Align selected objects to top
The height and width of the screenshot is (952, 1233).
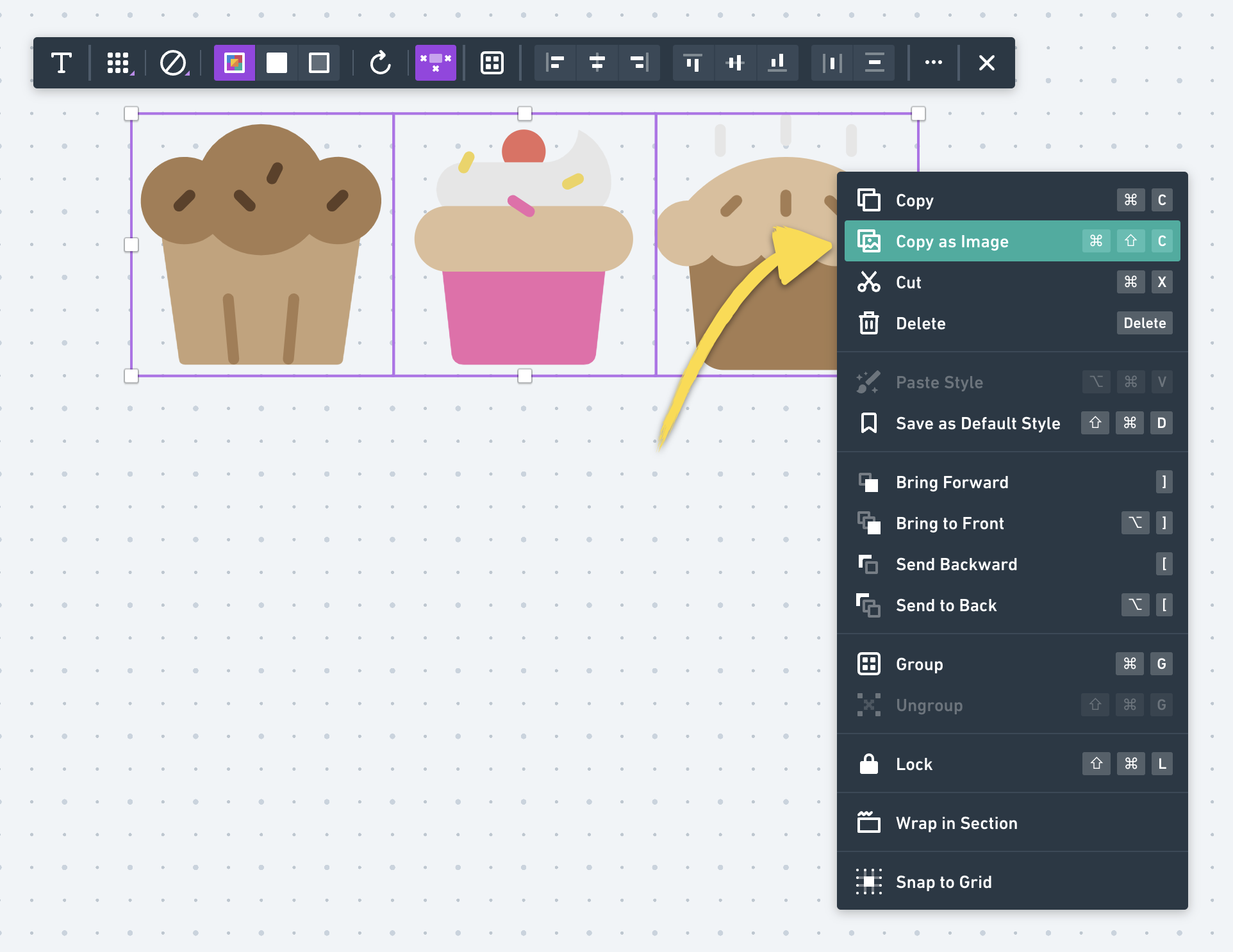[693, 63]
